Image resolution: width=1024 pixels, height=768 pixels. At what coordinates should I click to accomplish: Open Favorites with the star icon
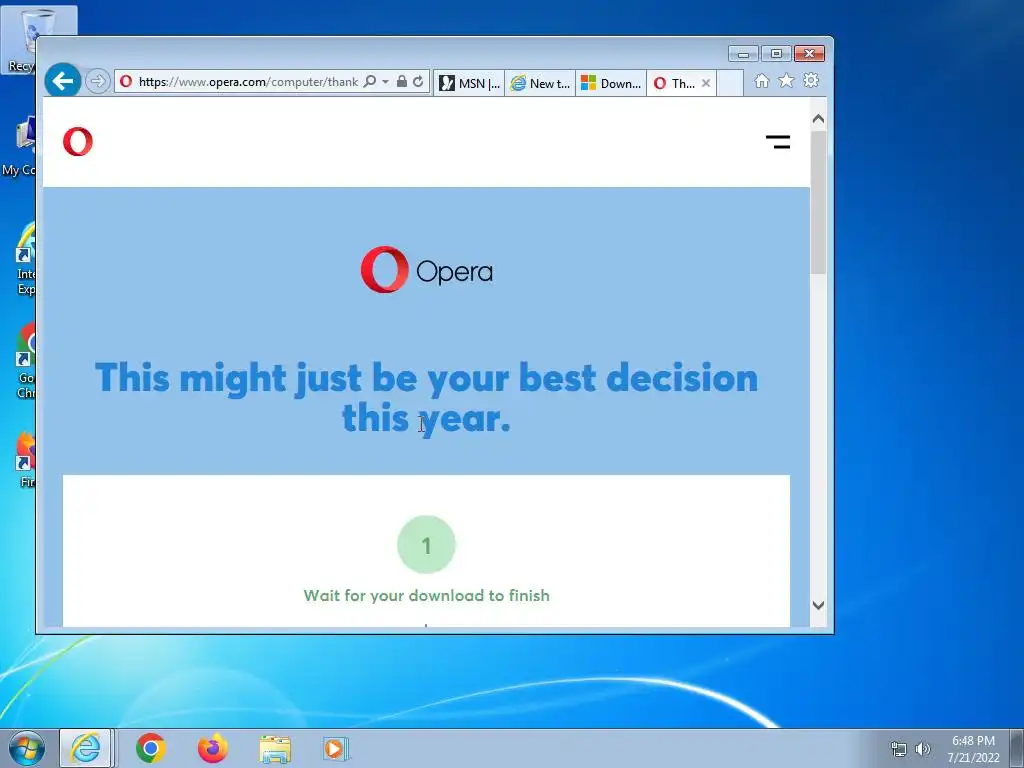point(786,80)
